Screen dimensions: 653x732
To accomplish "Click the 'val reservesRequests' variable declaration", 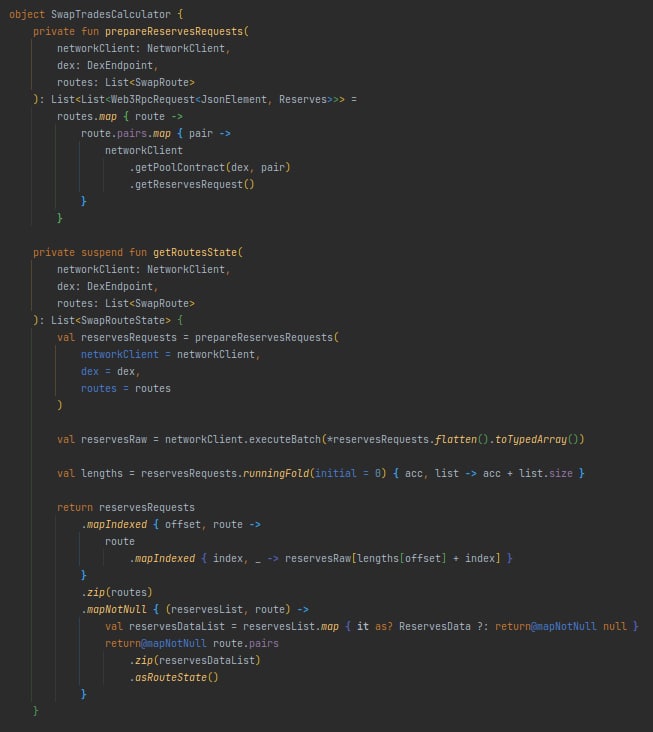I will pyautogui.click(x=117, y=338).
